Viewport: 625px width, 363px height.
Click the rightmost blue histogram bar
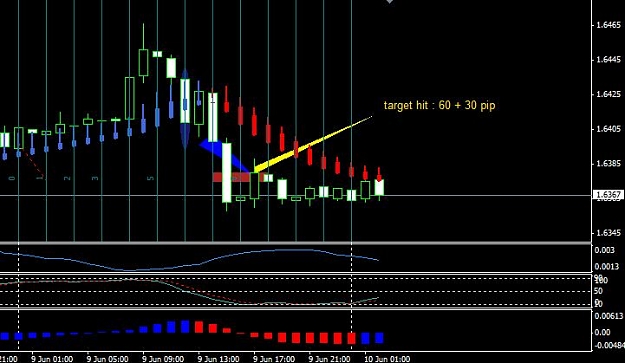(379, 337)
